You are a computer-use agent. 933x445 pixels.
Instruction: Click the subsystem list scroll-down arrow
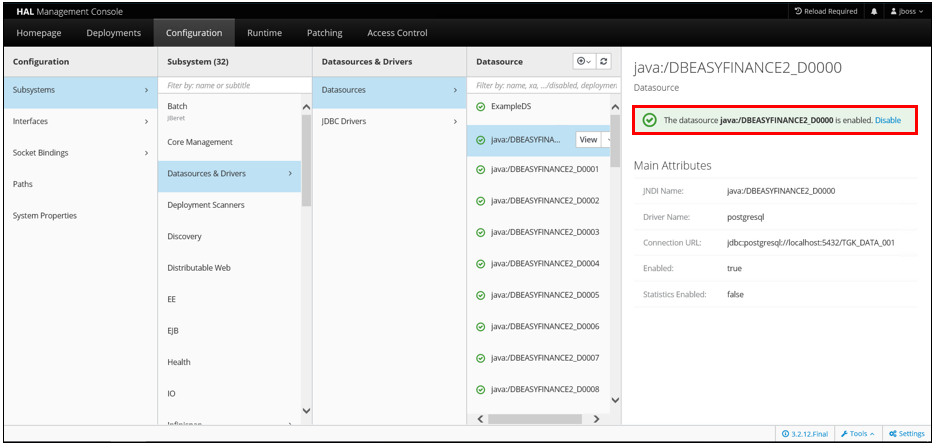(x=306, y=410)
